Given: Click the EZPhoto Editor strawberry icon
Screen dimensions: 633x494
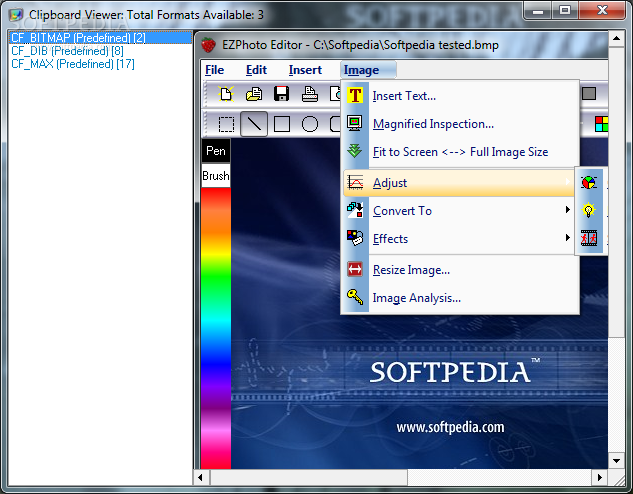Looking at the screenshot, I should coord(209,45).
